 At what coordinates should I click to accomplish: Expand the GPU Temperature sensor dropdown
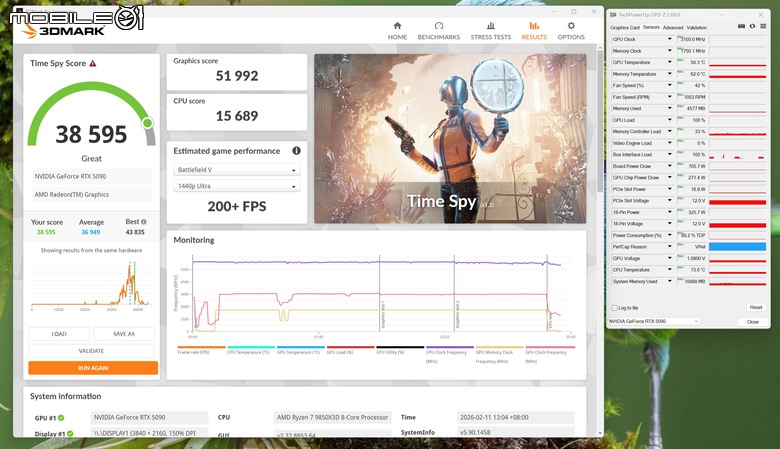point(670,62)
